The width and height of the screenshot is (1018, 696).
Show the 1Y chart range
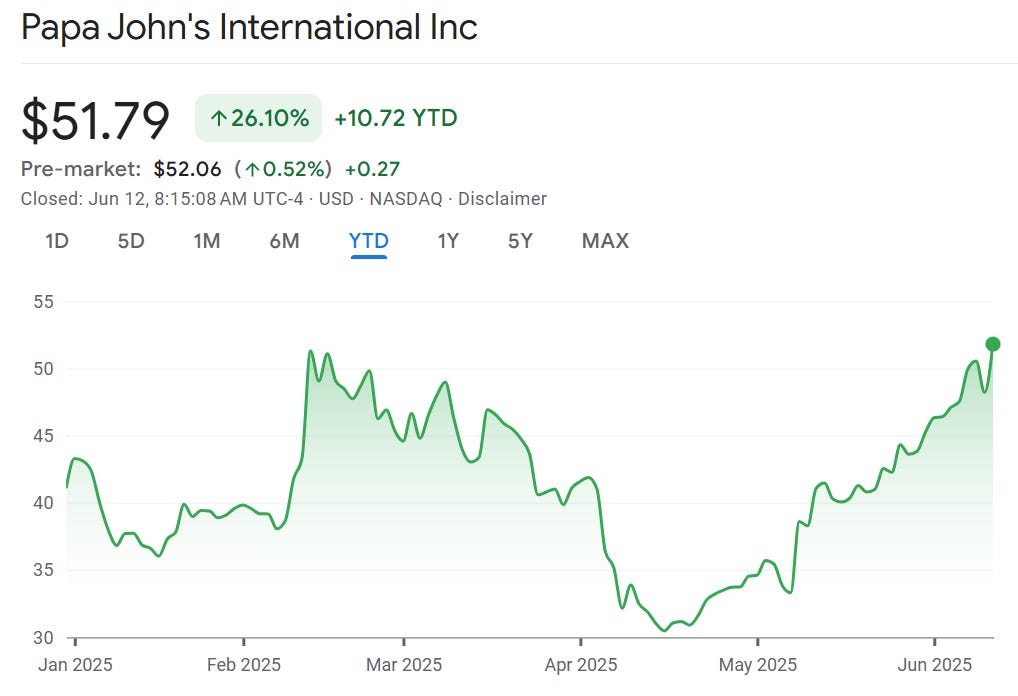pos(448,241)
